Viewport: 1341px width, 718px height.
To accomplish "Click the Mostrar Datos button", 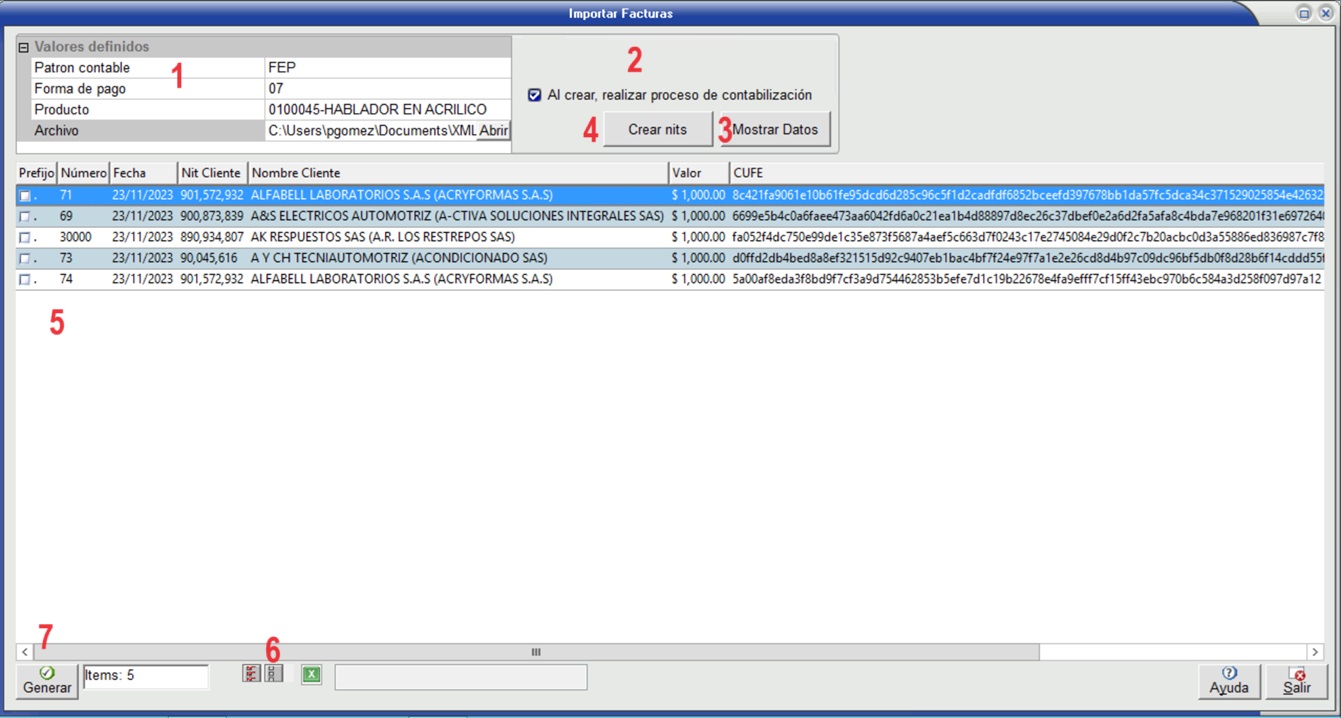I will point(775,130).
